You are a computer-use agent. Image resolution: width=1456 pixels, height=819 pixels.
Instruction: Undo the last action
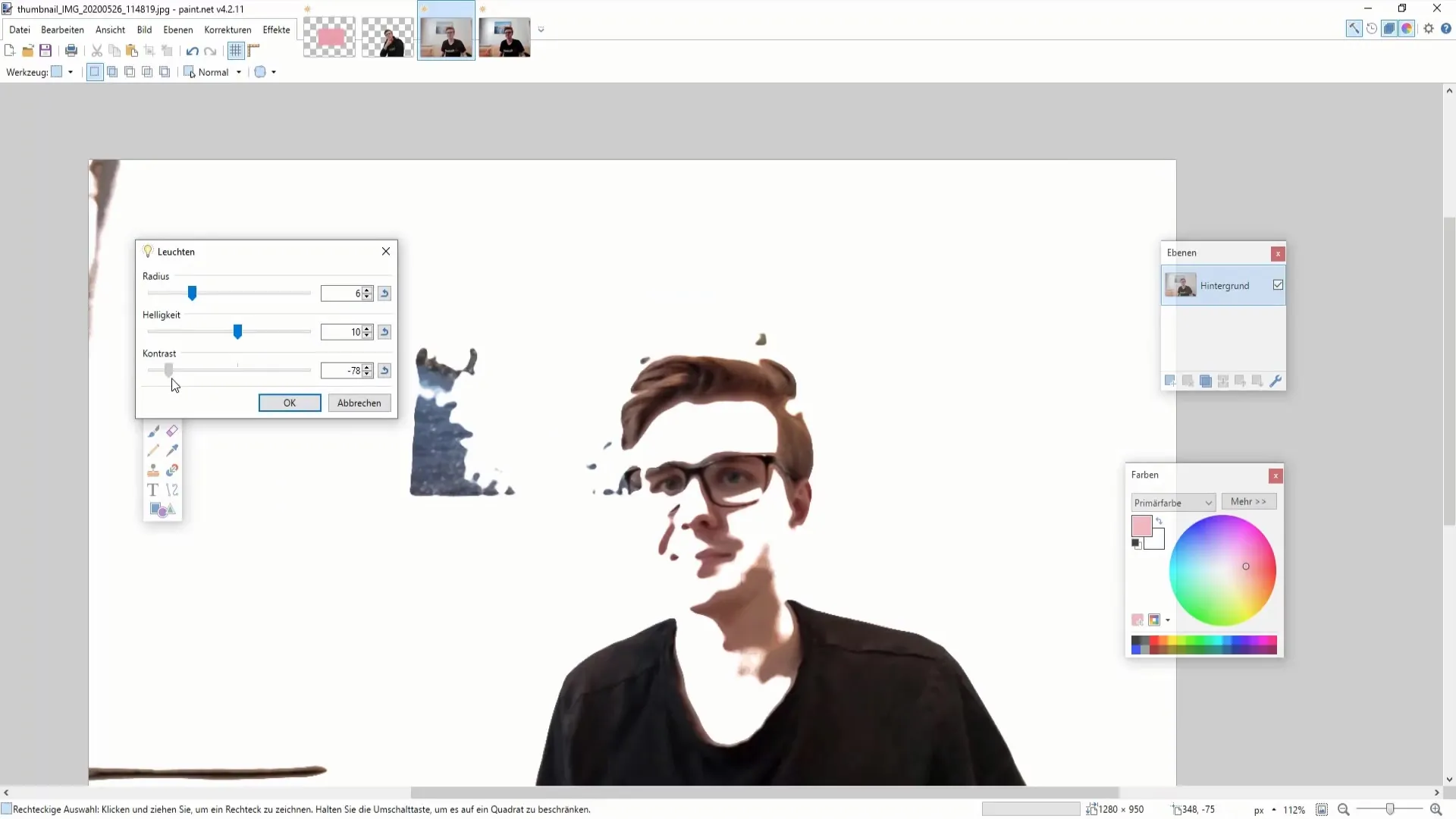click(193, 51)
